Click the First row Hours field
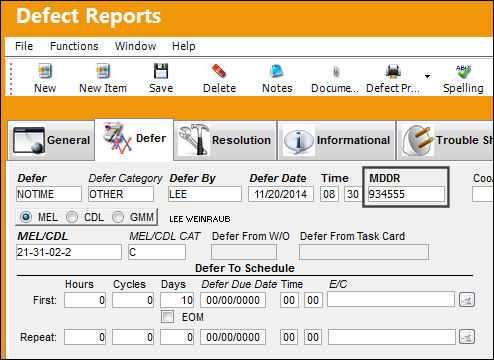Viewport: 494px width, 360px height. coord(85,300)
